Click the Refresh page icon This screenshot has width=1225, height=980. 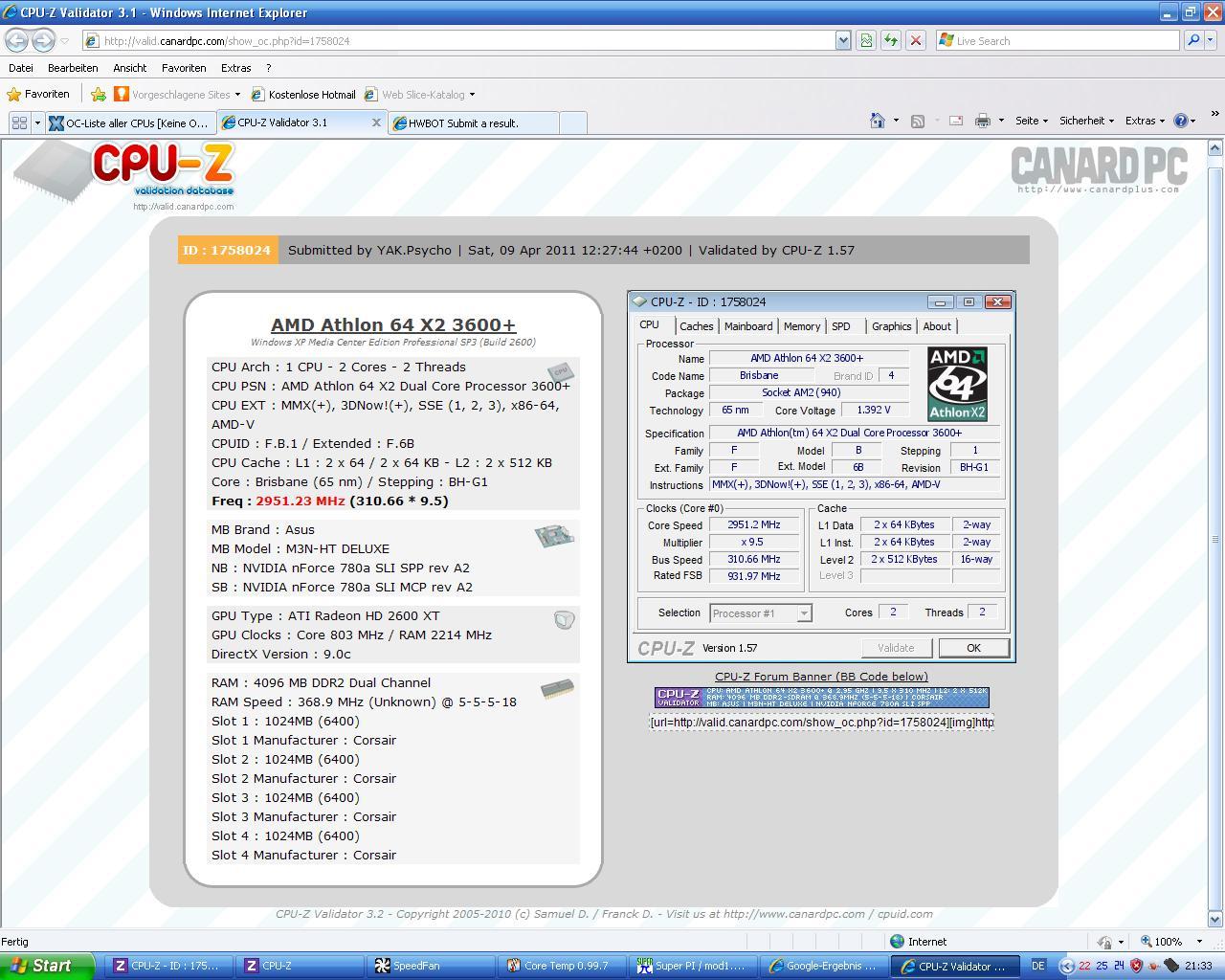[891, 40]
